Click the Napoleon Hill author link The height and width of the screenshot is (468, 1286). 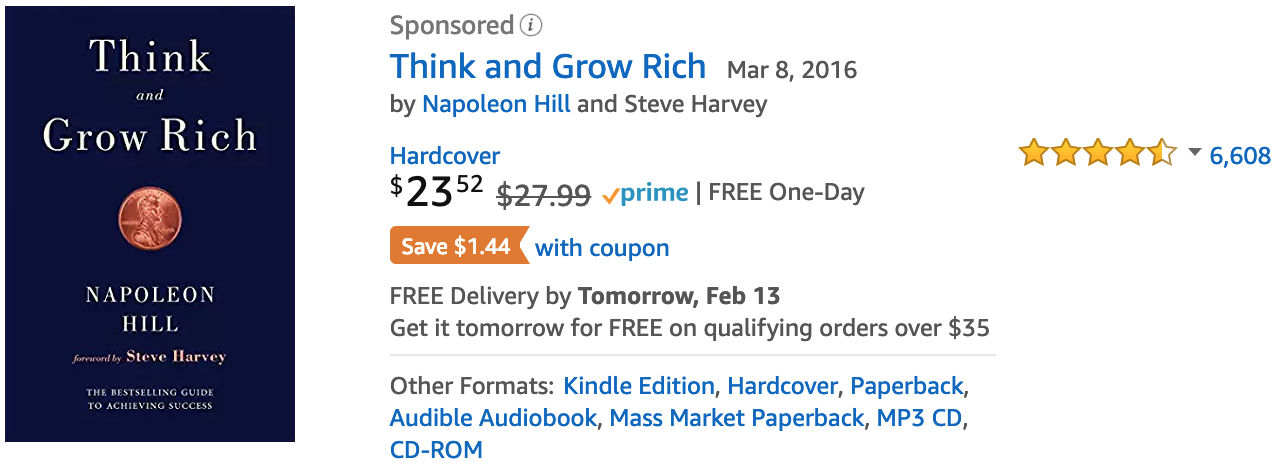click(496, 104)
